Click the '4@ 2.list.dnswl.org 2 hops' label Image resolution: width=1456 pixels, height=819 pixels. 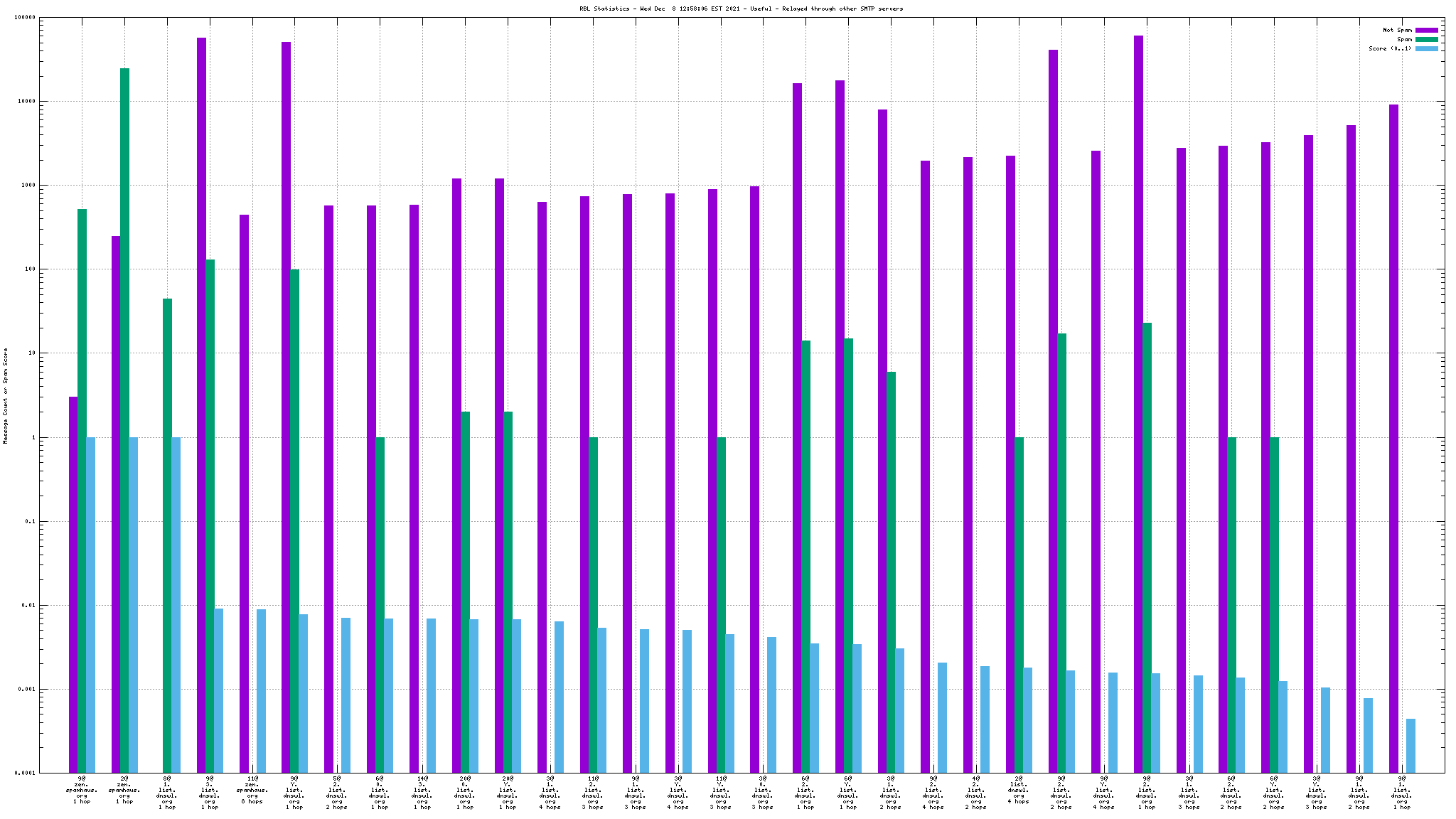(976, 793)
